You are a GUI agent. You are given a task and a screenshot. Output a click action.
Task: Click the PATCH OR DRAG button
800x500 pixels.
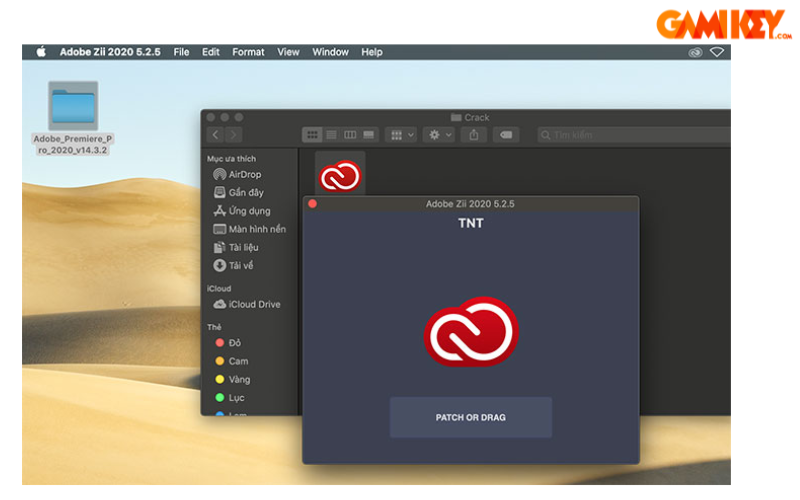click(470, 417)
